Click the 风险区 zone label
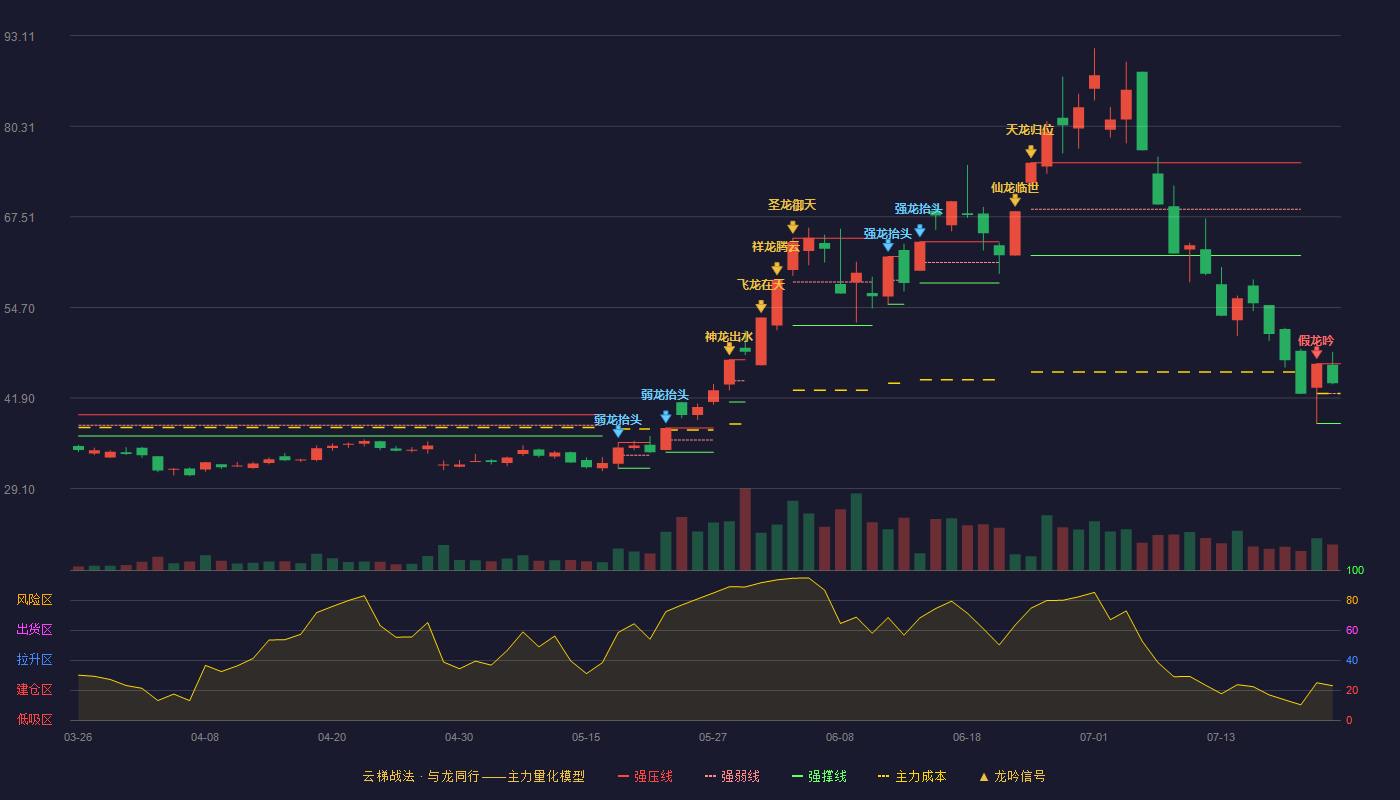The width and height of the screenshot is (1400, 800). 34,600
